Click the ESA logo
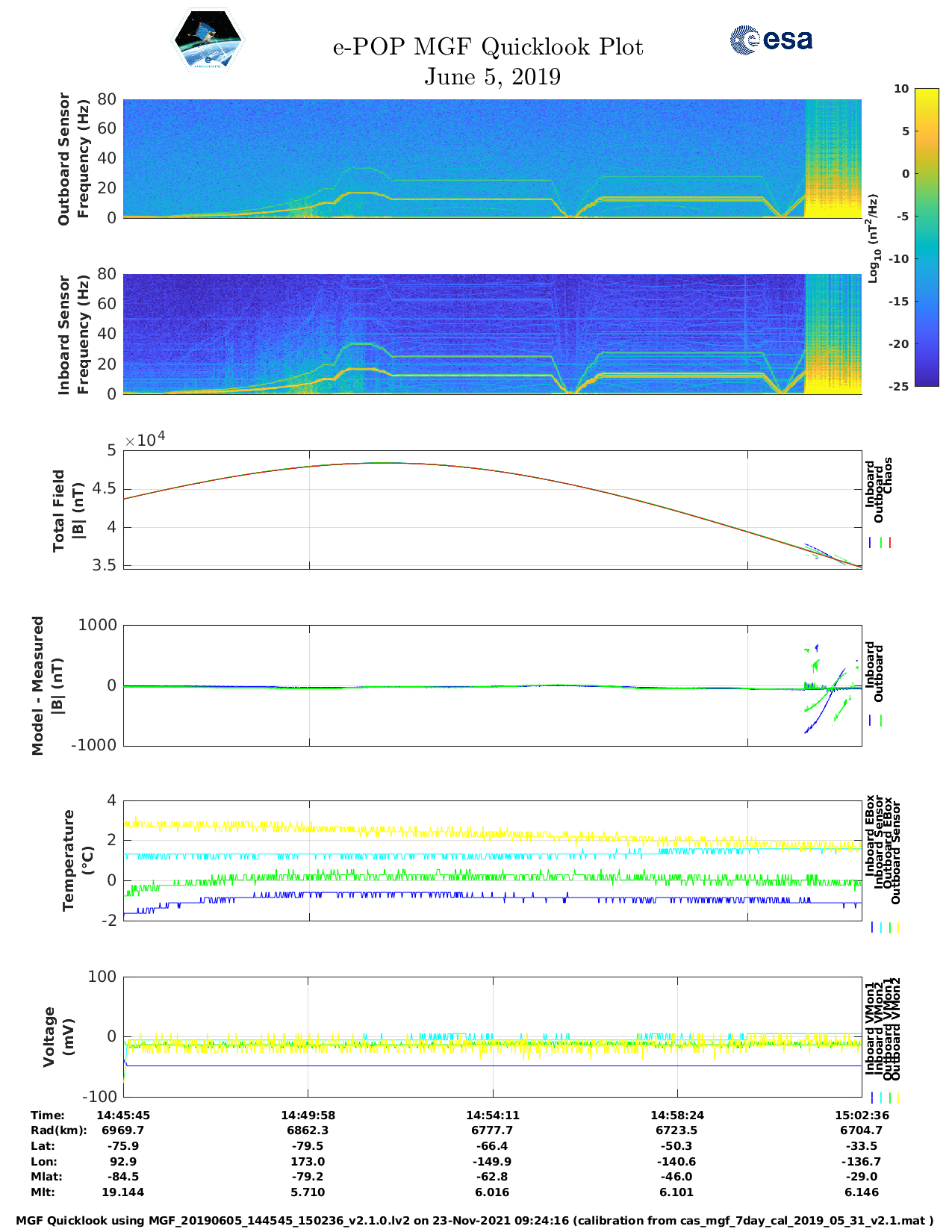952x1232 pixels. coord(771,40)
